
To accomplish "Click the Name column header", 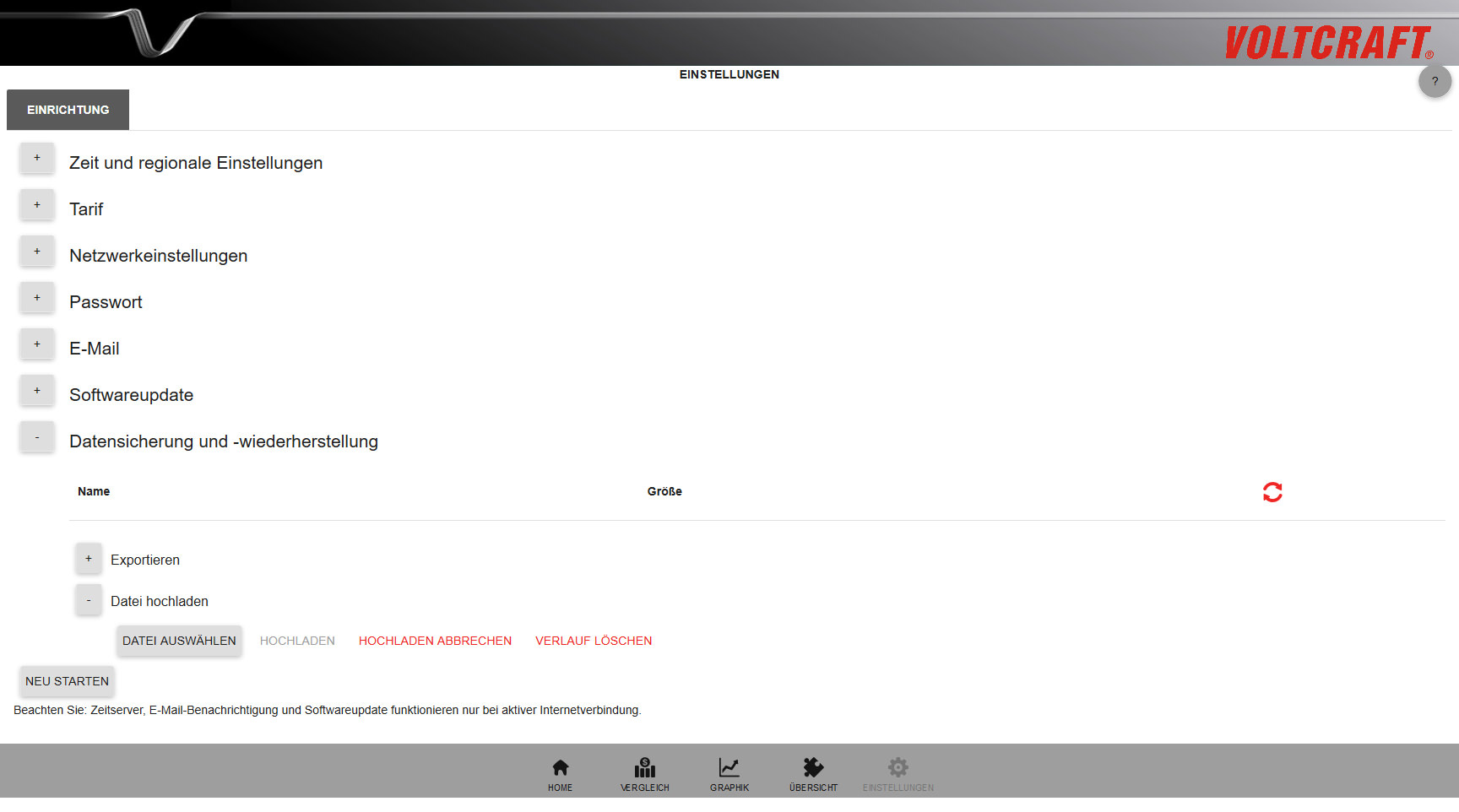I will coord(94,491).
